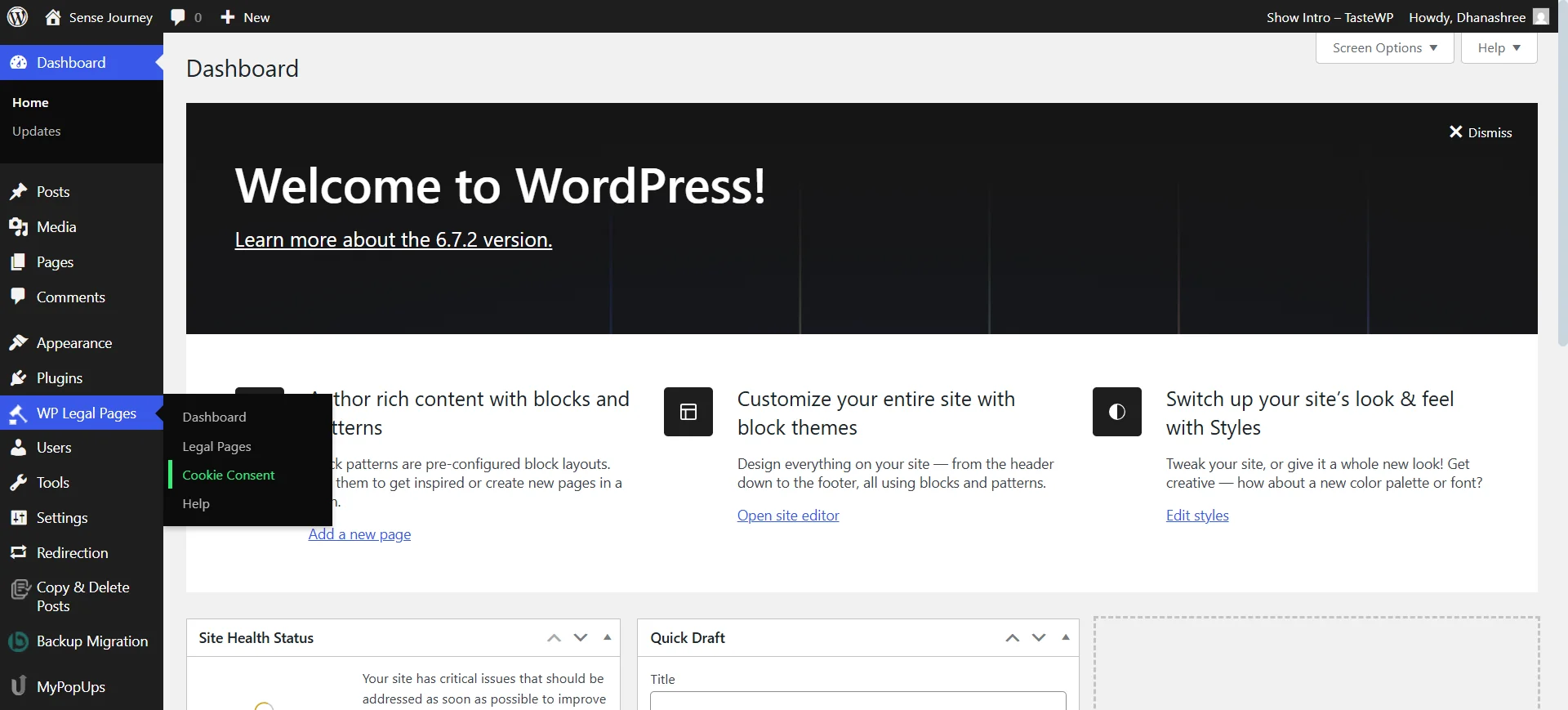Open the Help dropdown tab
Screen dimensions: 1568x710
click(x=1499, y=48)
